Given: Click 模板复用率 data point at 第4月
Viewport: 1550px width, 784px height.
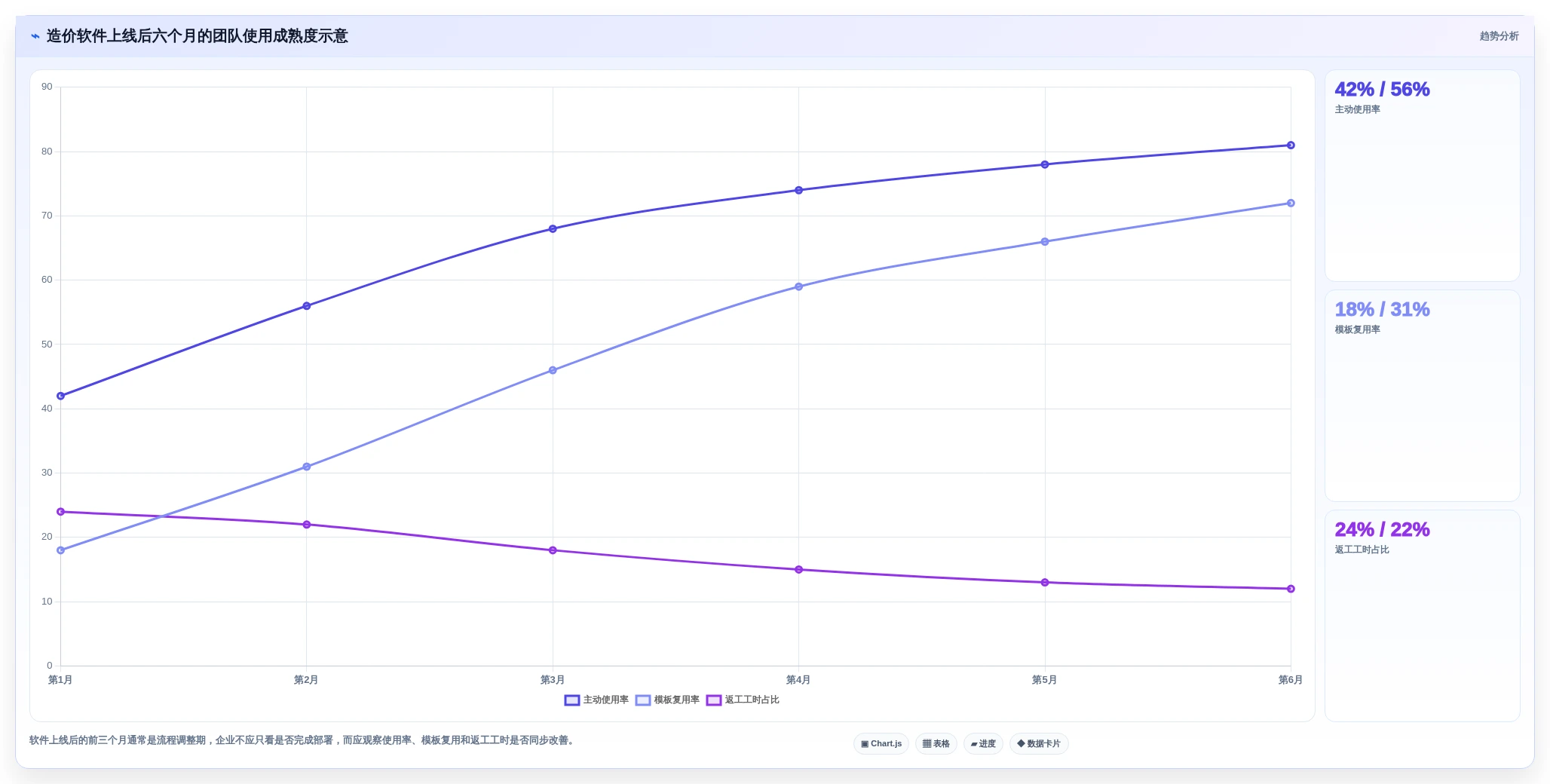Looking at the screenshot, I should click(x=799, y=286).
